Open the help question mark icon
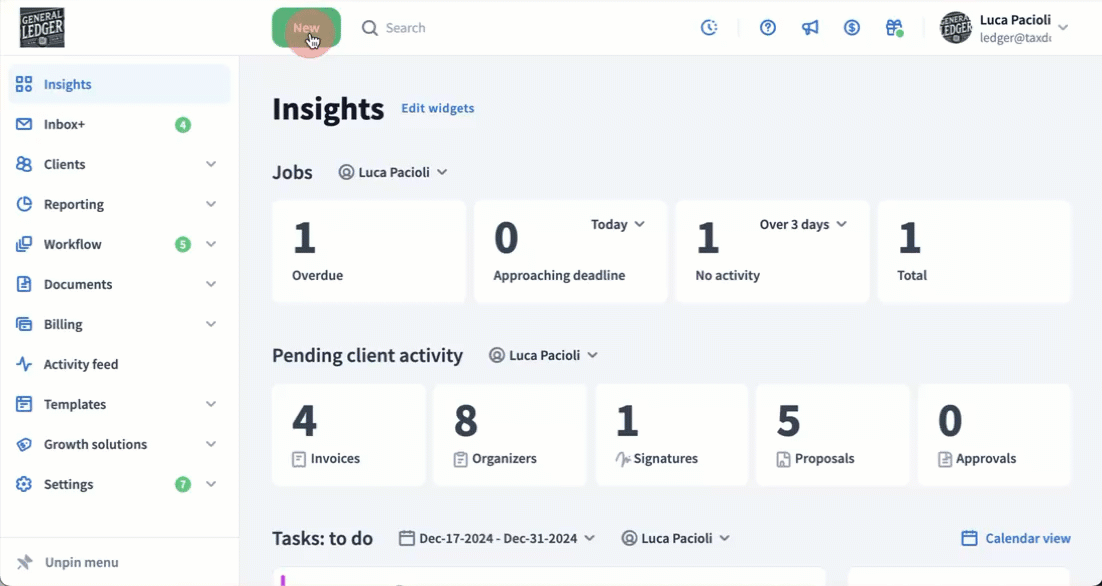This screenshot has height=586, width=1102. pos(768,28)
